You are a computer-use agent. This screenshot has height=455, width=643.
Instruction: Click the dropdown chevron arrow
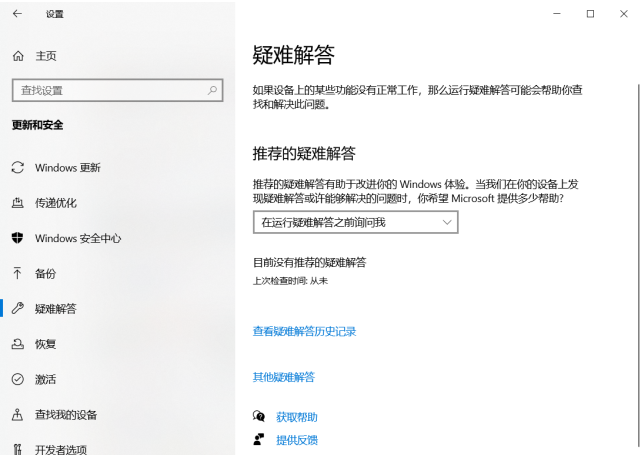[447, 222]
